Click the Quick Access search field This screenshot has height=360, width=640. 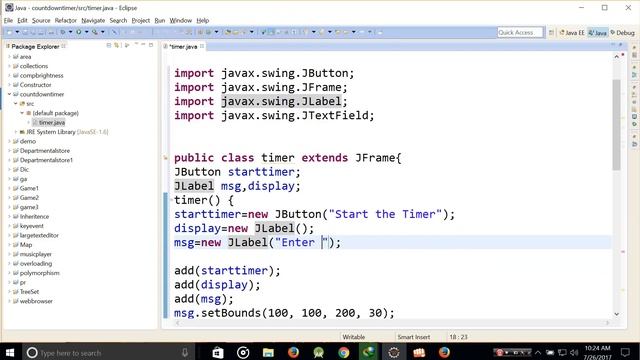point(520,32)
